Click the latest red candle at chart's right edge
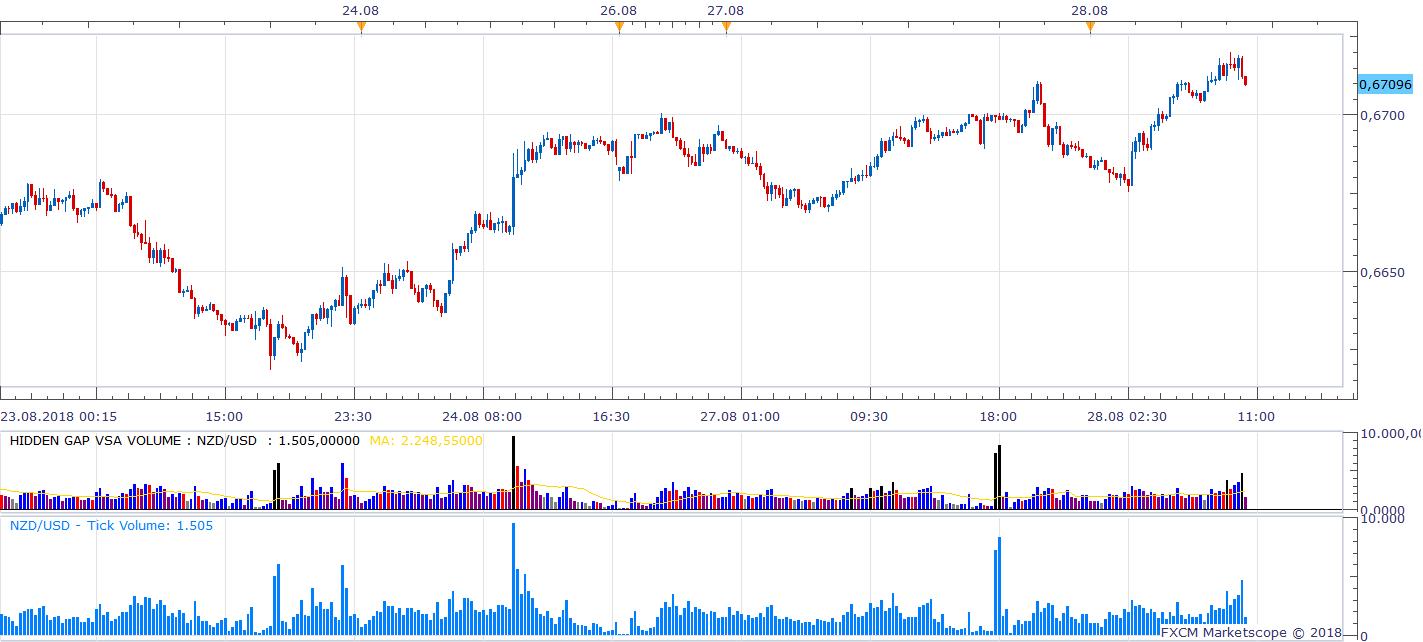 (x=1245, y=81)
